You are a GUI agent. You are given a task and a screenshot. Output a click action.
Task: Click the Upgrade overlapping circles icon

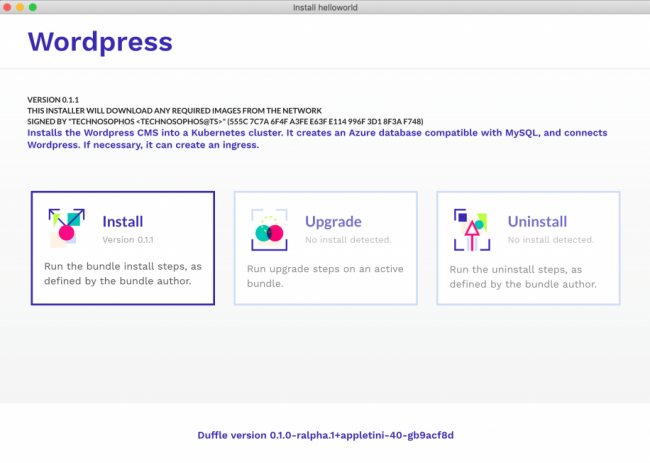click(269, 230)
